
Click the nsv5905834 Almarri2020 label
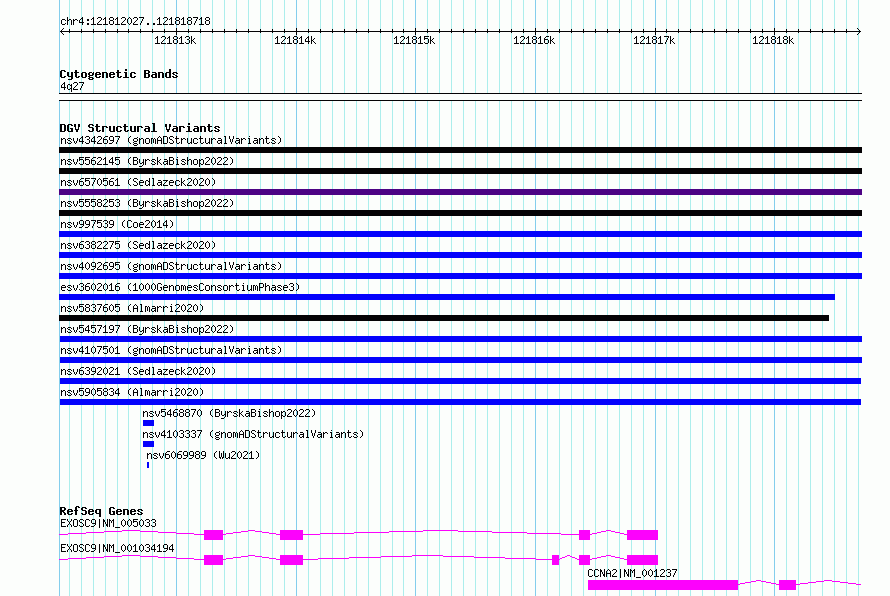click(132, 392)
